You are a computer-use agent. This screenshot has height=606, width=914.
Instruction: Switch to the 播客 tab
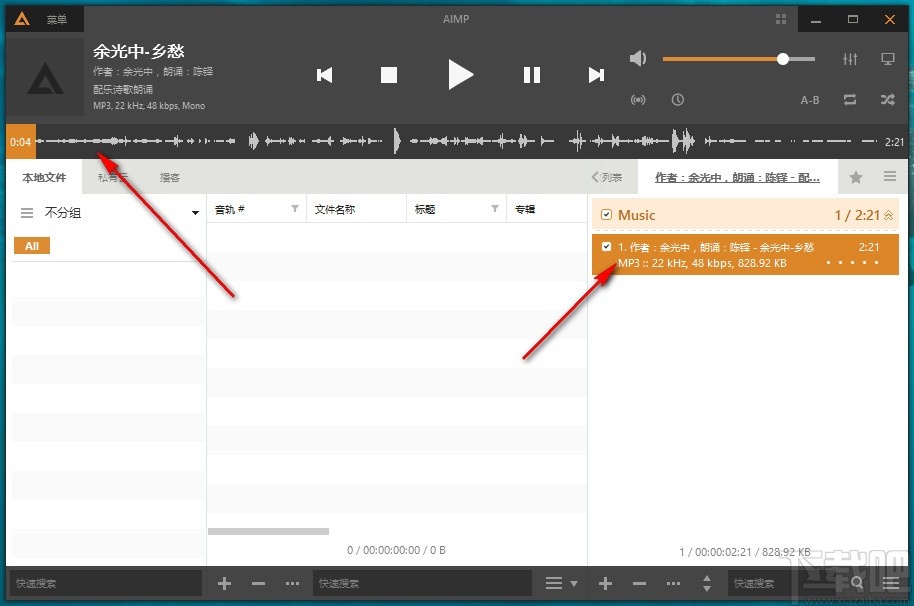click(x=169, y=177)
